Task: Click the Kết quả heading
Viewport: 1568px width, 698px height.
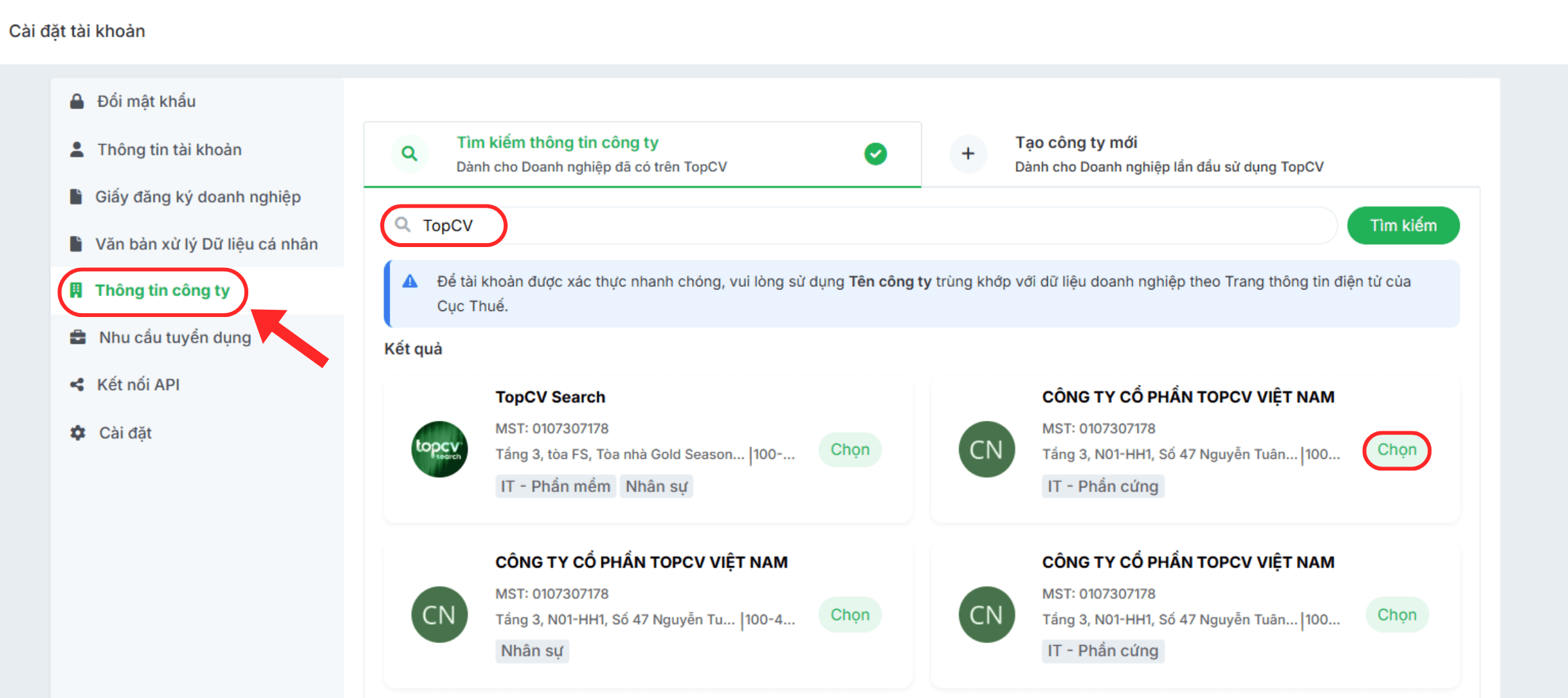Action: (413, 348)
